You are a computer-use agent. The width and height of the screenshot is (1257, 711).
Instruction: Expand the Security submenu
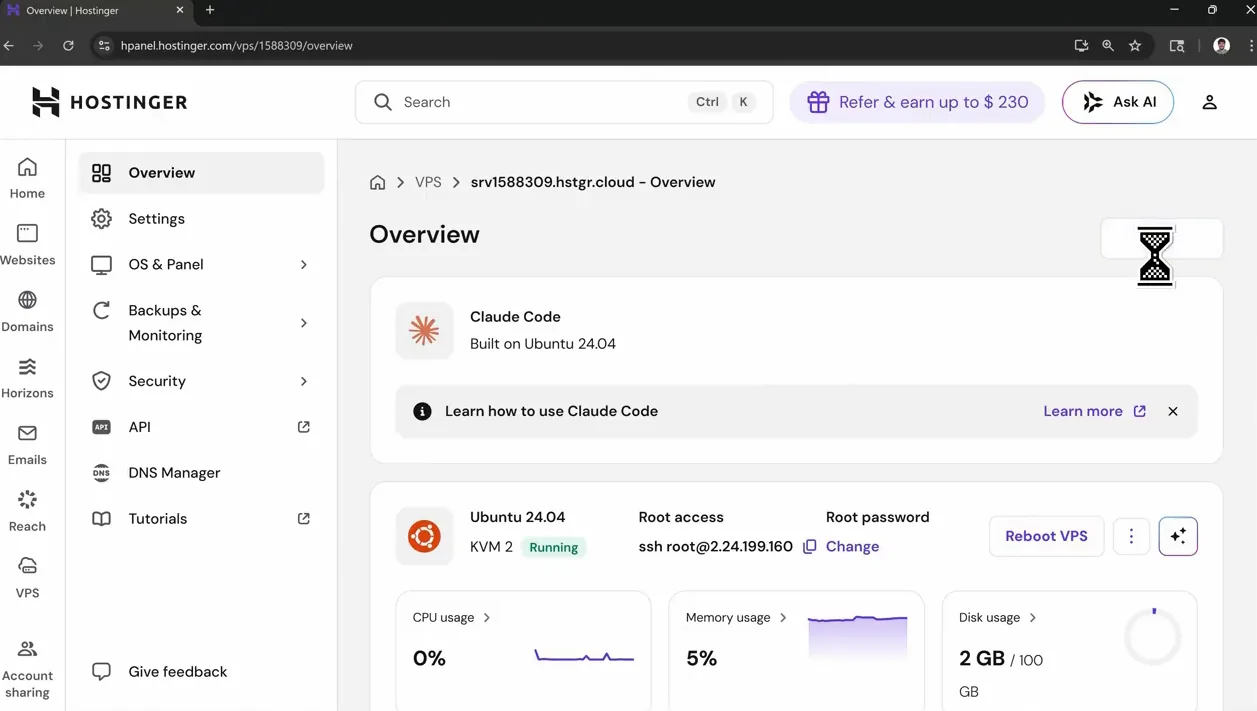click(x=201, y=381)
